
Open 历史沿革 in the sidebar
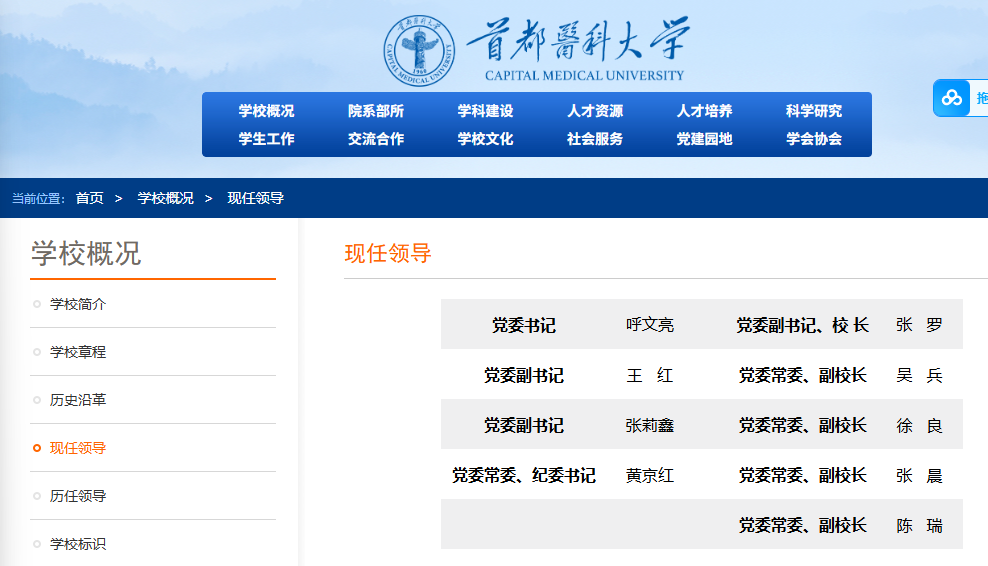[78, 400]
